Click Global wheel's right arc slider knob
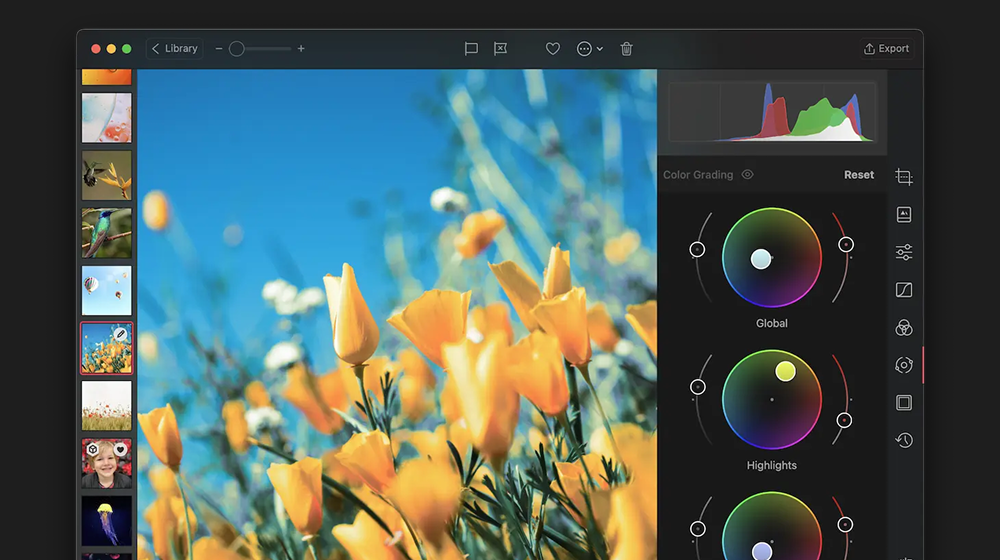 [x=846, y=244]
